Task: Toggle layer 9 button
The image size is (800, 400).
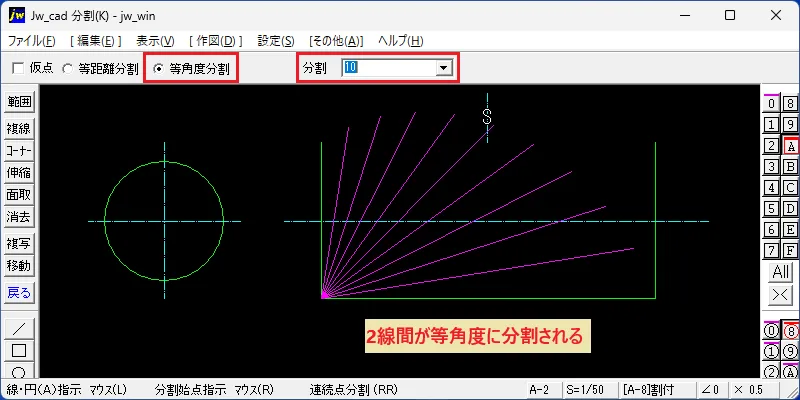Action: coord(790,124)
